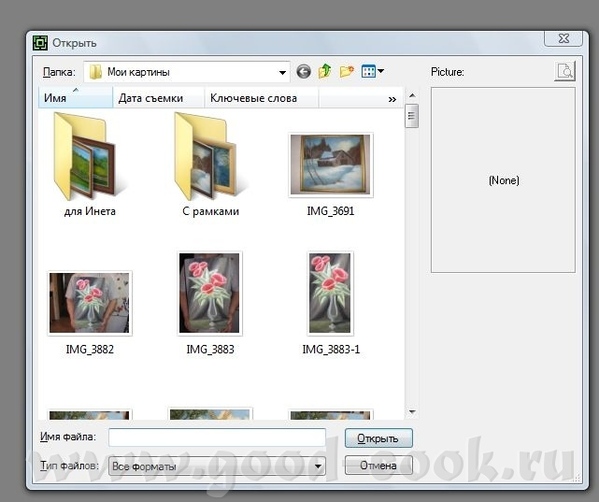Click the scrollbar down arrow

(412, 412)
